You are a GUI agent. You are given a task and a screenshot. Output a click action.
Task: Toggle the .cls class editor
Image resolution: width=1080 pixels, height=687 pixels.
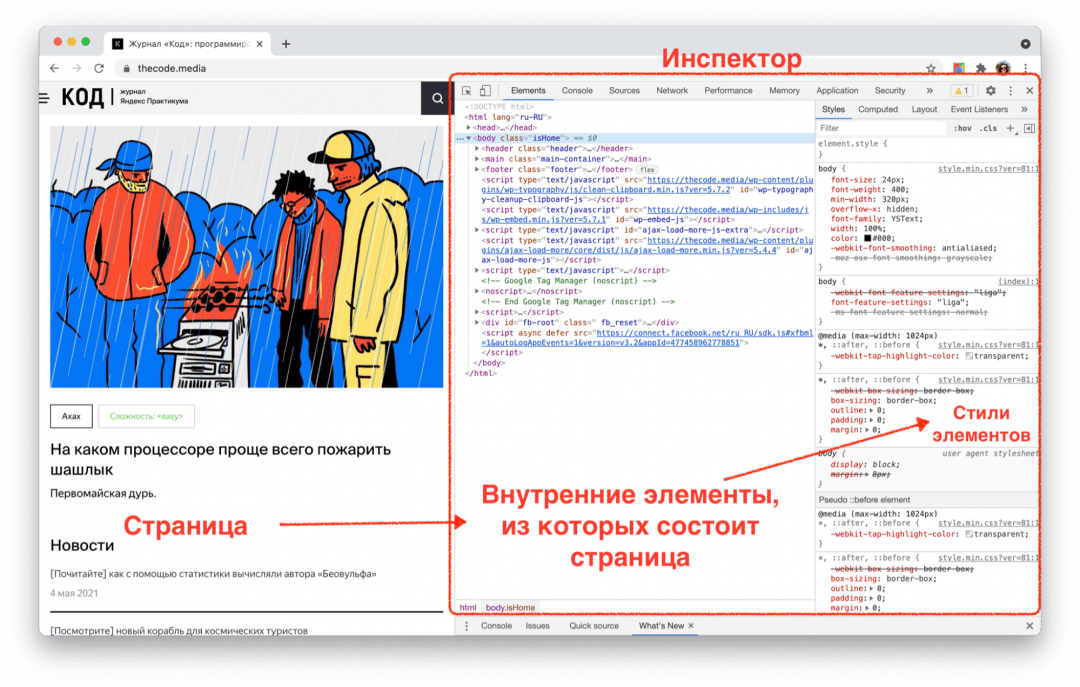click(988, 128)
